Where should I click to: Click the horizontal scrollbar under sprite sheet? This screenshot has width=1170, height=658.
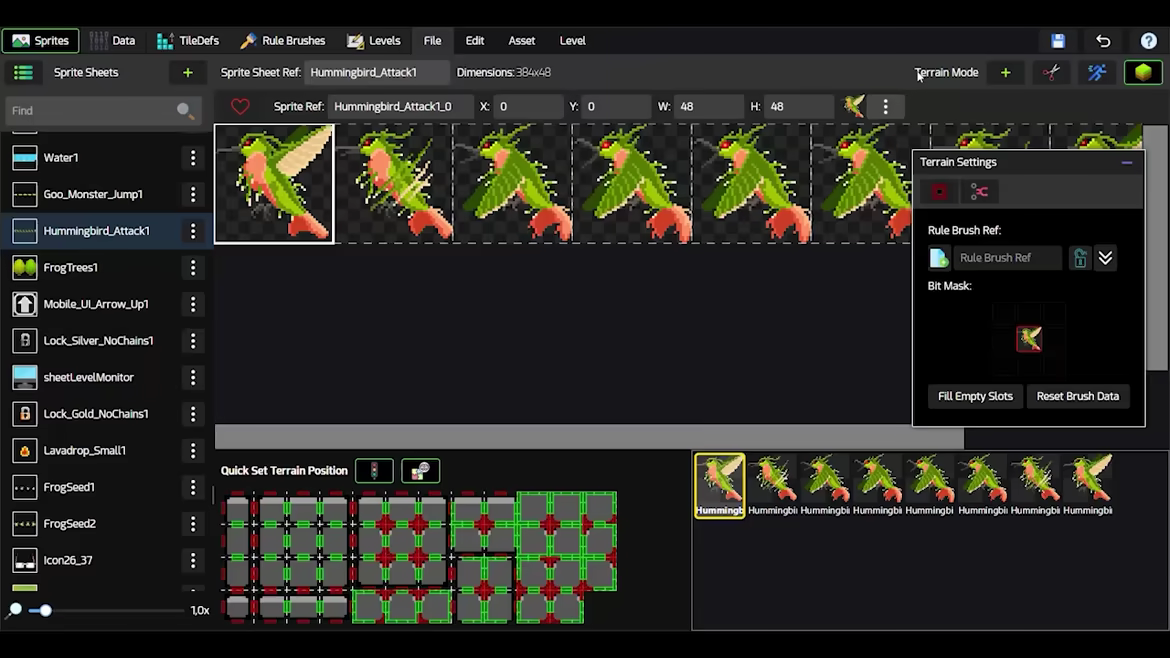pos(589,437)
